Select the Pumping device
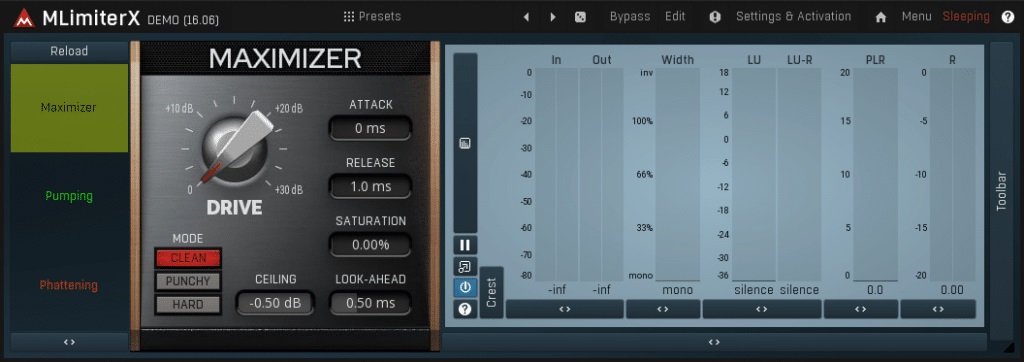This screenshot has width=1024, height=362. [x=69, y=195]
